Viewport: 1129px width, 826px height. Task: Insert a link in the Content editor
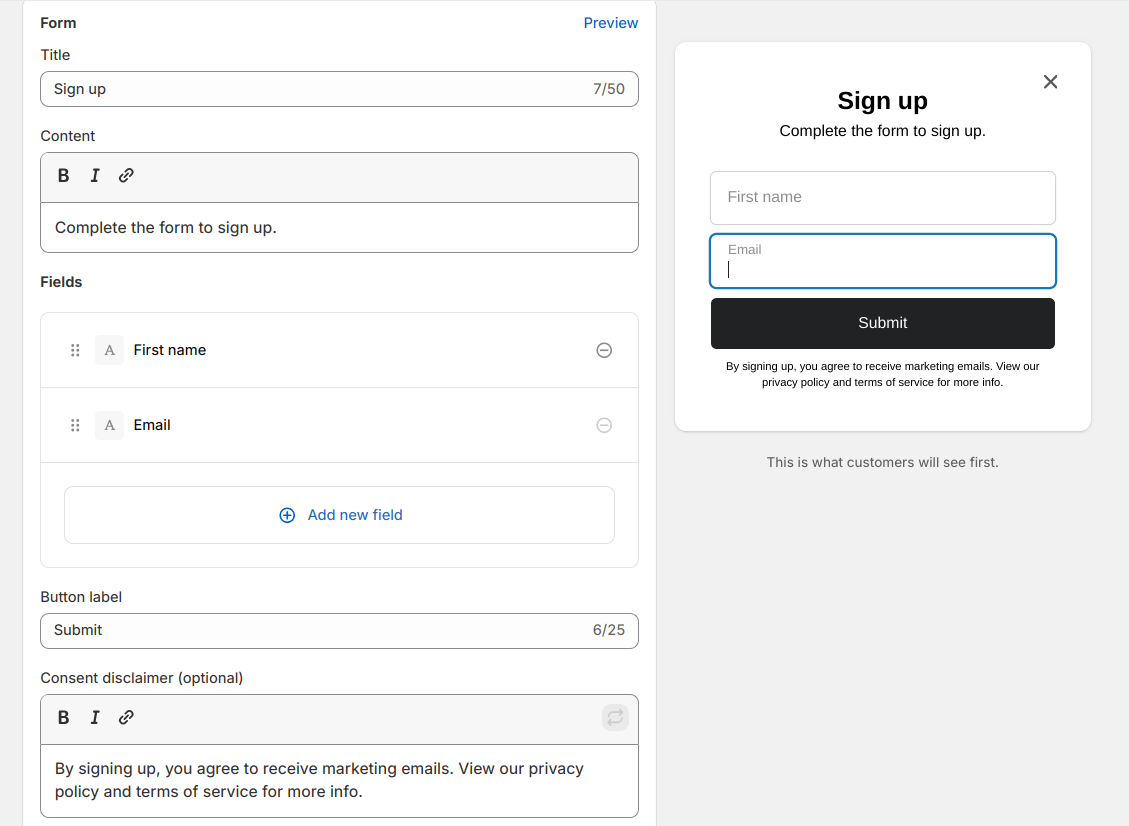[126, 175]
